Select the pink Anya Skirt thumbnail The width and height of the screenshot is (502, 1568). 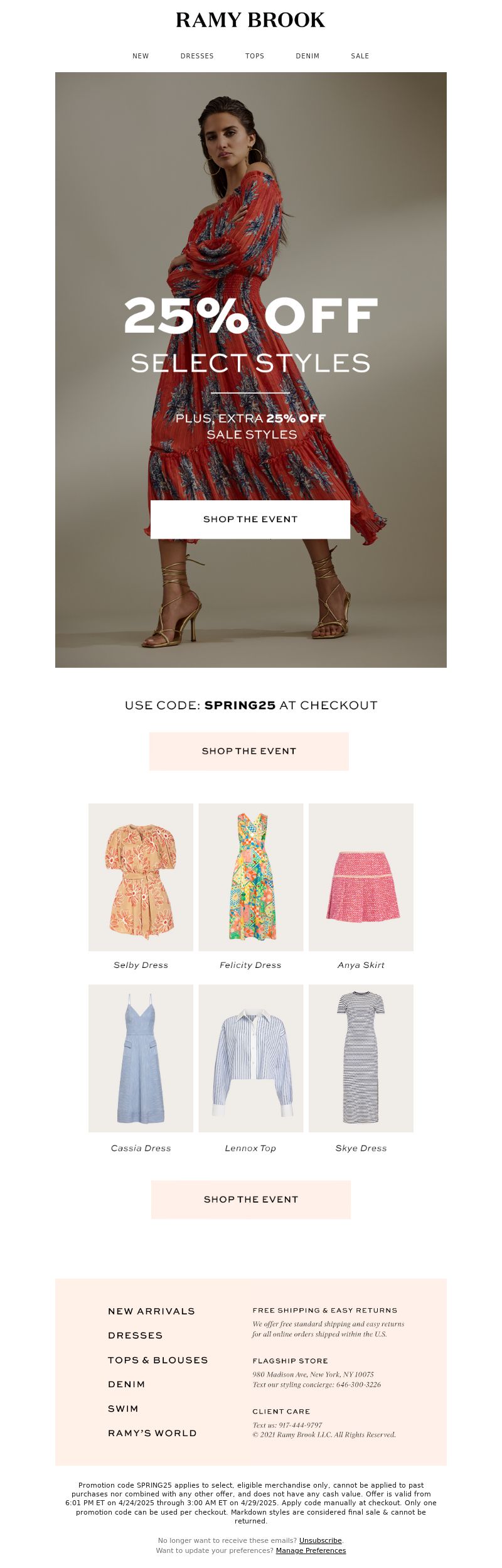pos(361,877)
